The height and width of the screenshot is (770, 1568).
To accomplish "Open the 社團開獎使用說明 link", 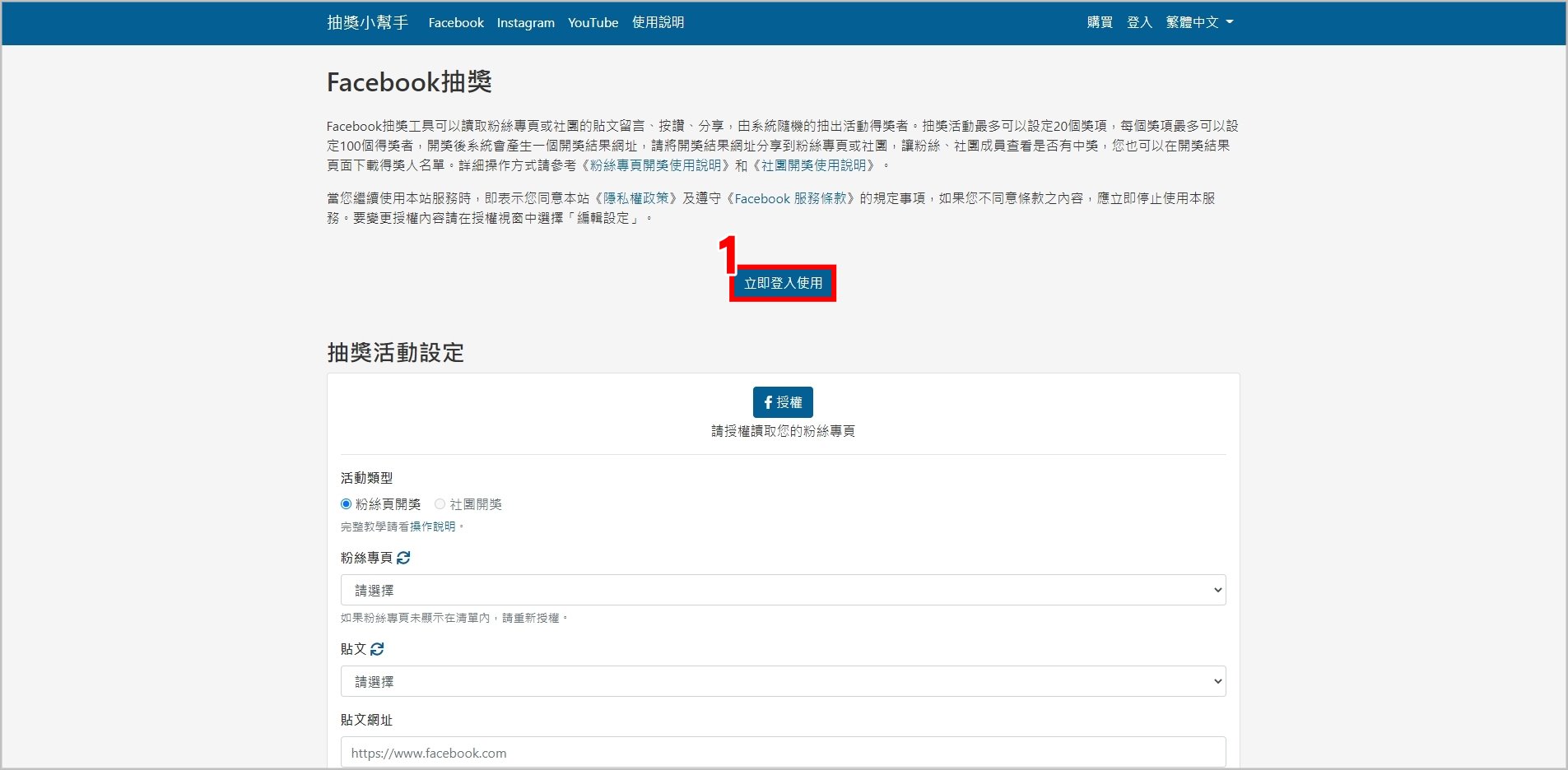I will click(813, 165).
